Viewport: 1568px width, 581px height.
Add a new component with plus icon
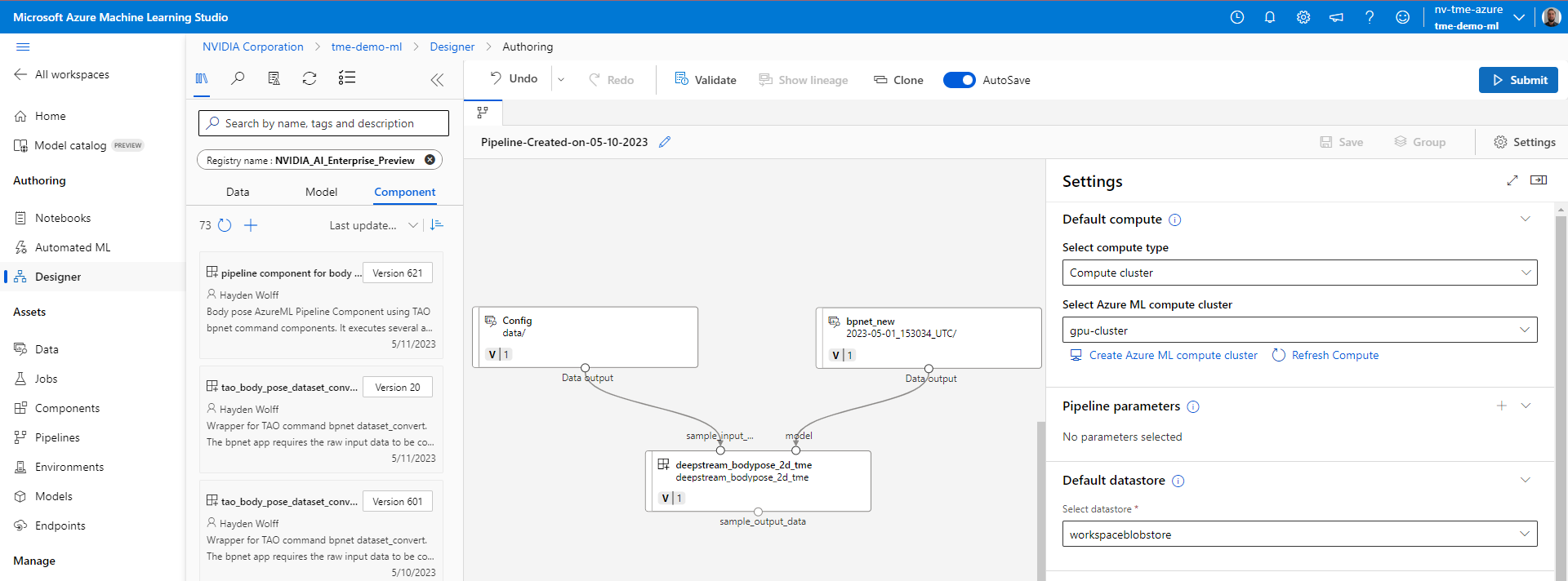coord(251,225)
